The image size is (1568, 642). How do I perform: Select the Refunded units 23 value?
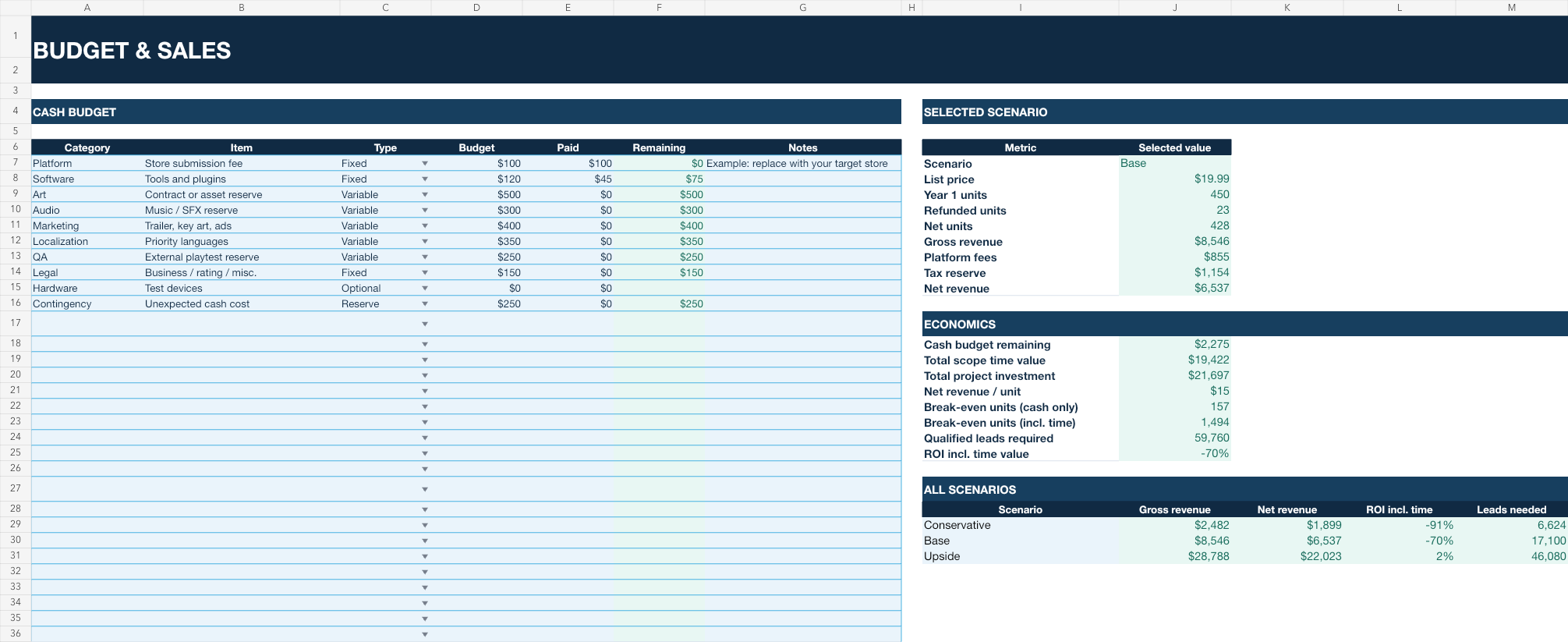click(x=1174, y=210)
